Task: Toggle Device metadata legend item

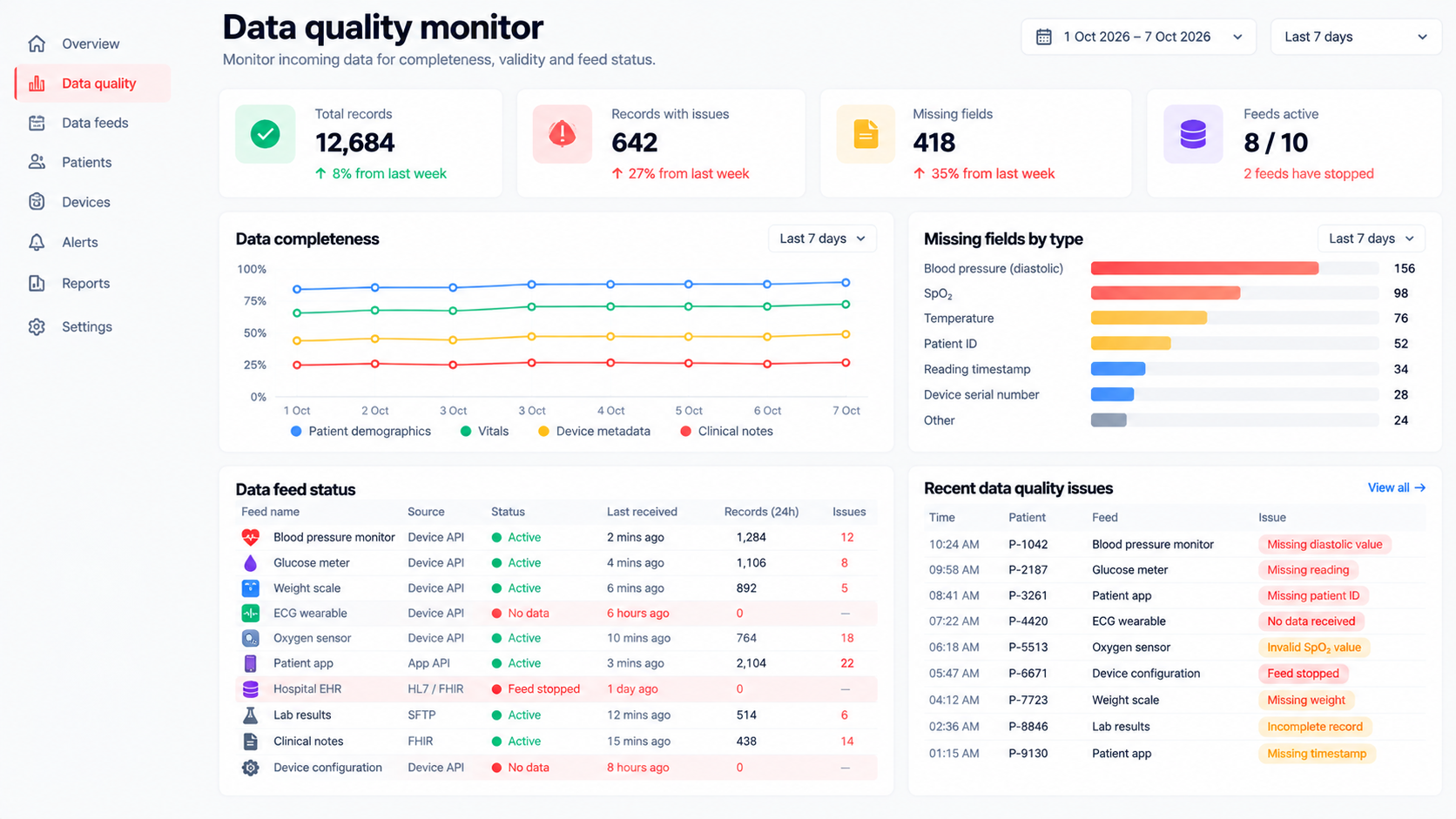Action: [594, 431]
